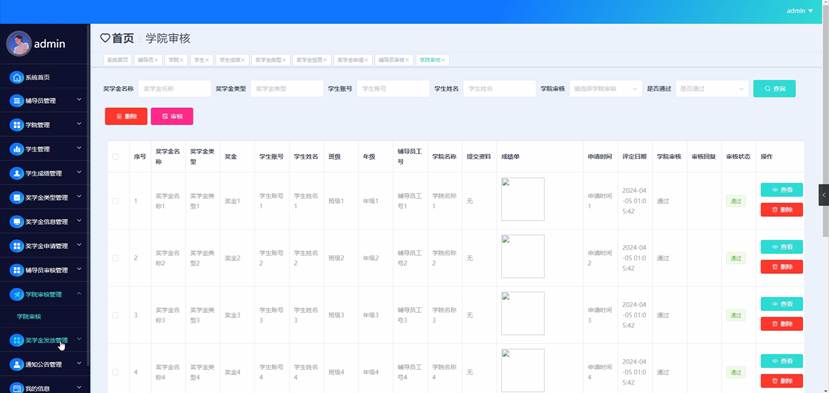
Task: Click the 学生姓名 input field
Action: pyautogui.click(x=500, y=89)
